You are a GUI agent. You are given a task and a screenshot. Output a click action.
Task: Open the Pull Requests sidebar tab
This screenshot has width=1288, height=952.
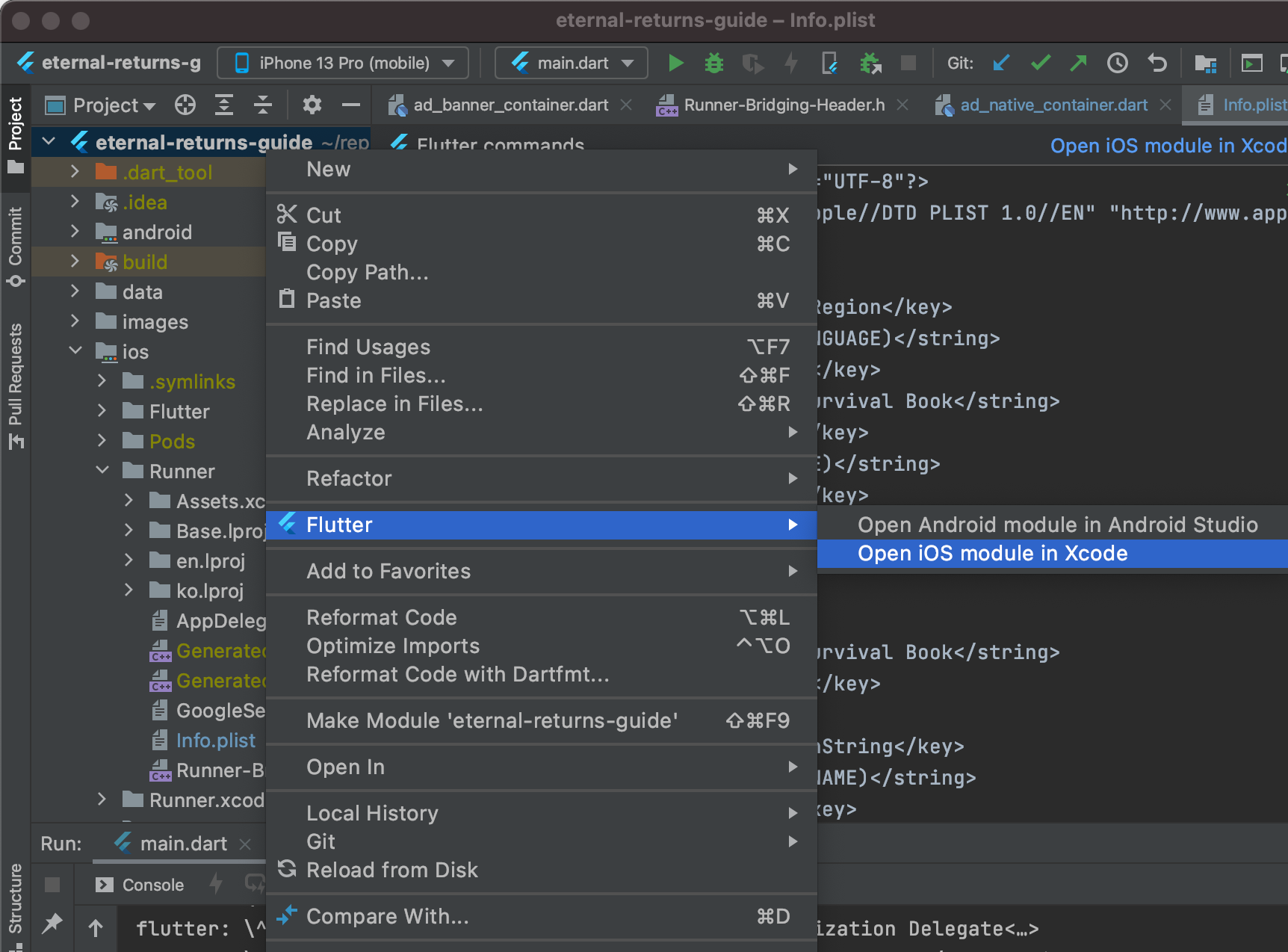point(16,386)
